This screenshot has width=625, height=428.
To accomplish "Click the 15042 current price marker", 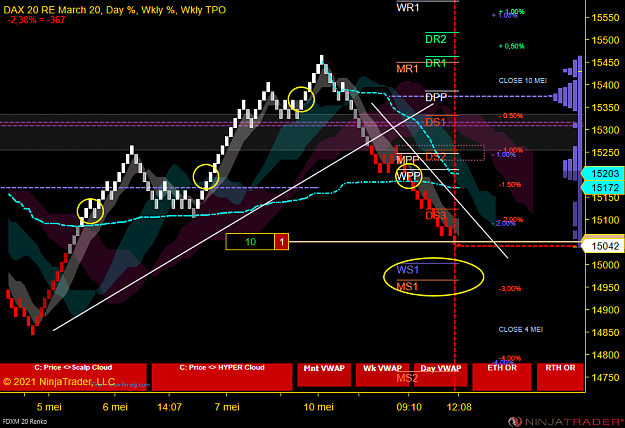I will pyautogui.click(x=602, y=246).
